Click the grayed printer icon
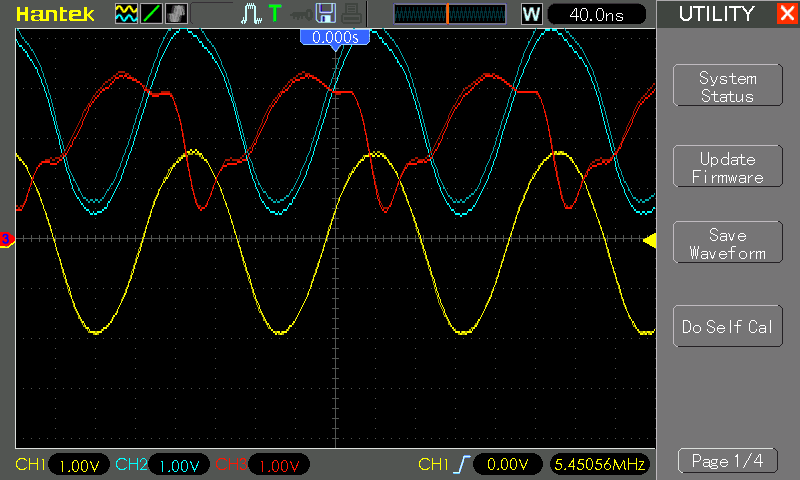 (351, 14)
